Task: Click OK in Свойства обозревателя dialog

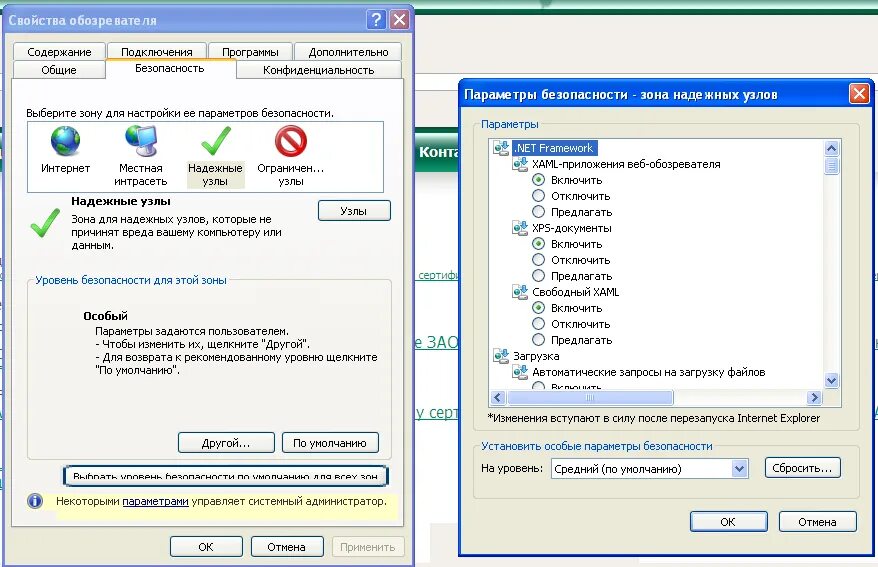Action: tap(206, 547)
